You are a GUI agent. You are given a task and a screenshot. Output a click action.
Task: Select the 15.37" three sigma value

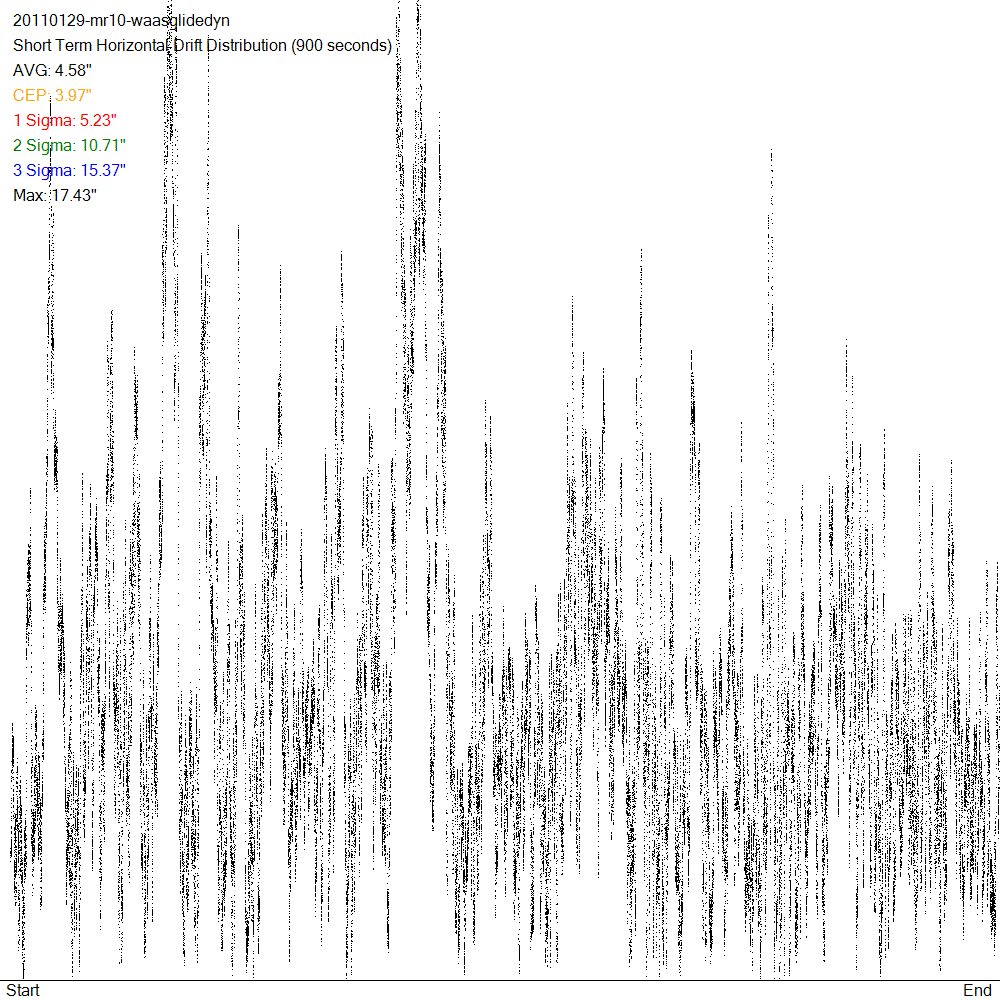coord(103,171)
